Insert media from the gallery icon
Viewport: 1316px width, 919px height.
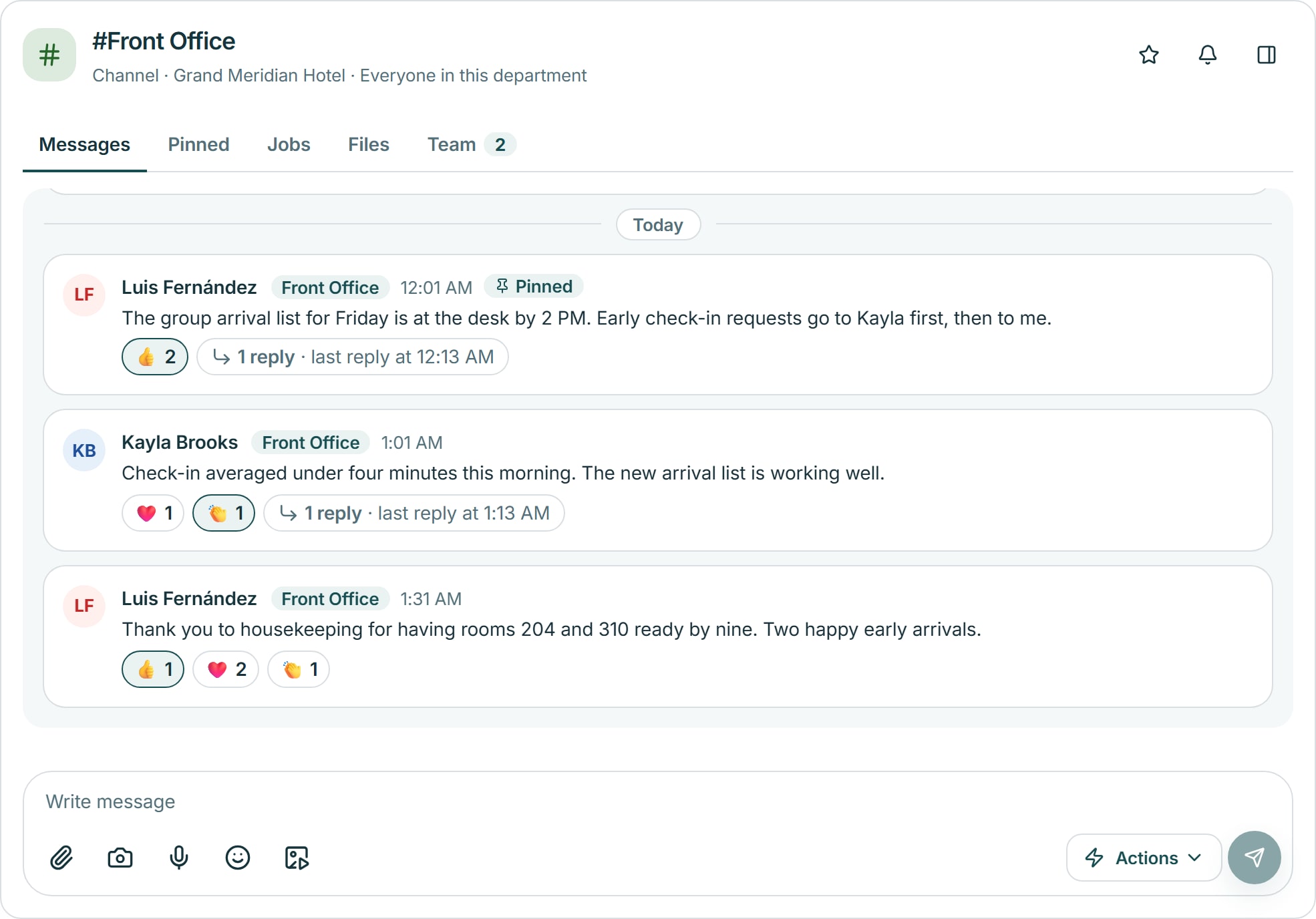297,858
